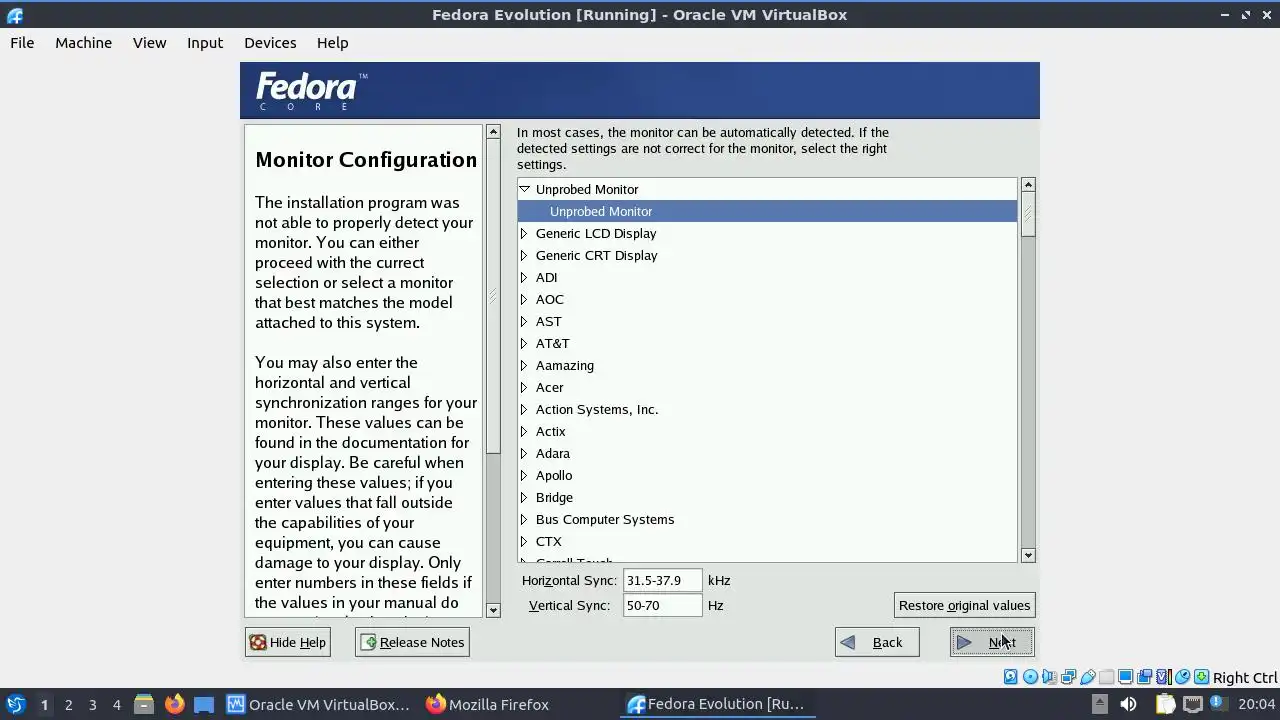Click the USB devices status icon
Screen dimensions: 1280x720
click(1088, 677)
